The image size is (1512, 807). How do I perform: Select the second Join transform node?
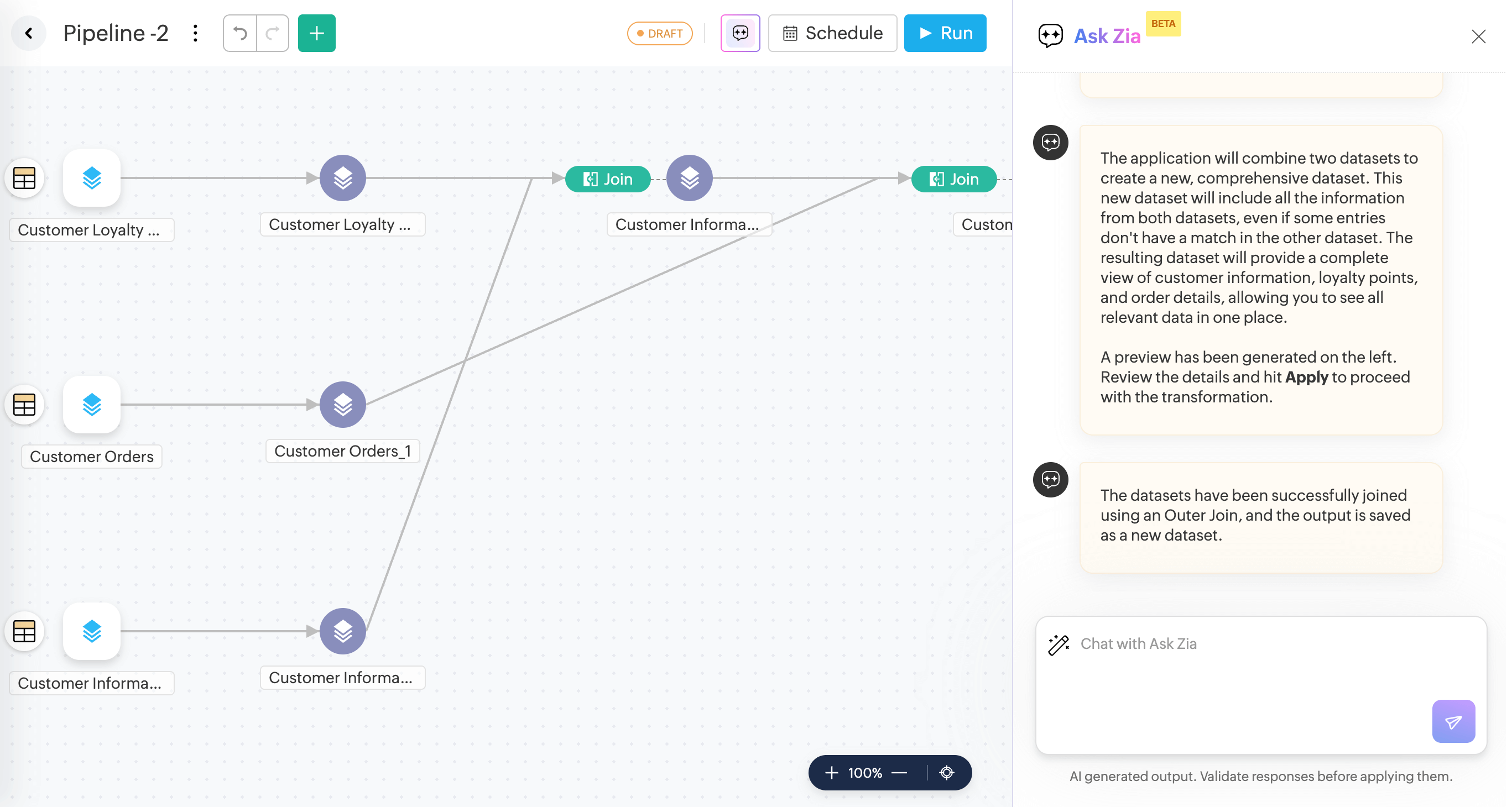[954, 179]
